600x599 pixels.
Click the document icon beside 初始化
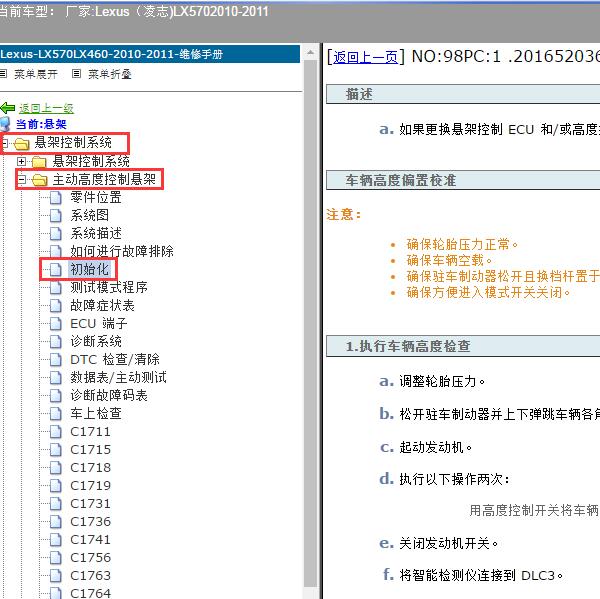(x=55, y=270)
